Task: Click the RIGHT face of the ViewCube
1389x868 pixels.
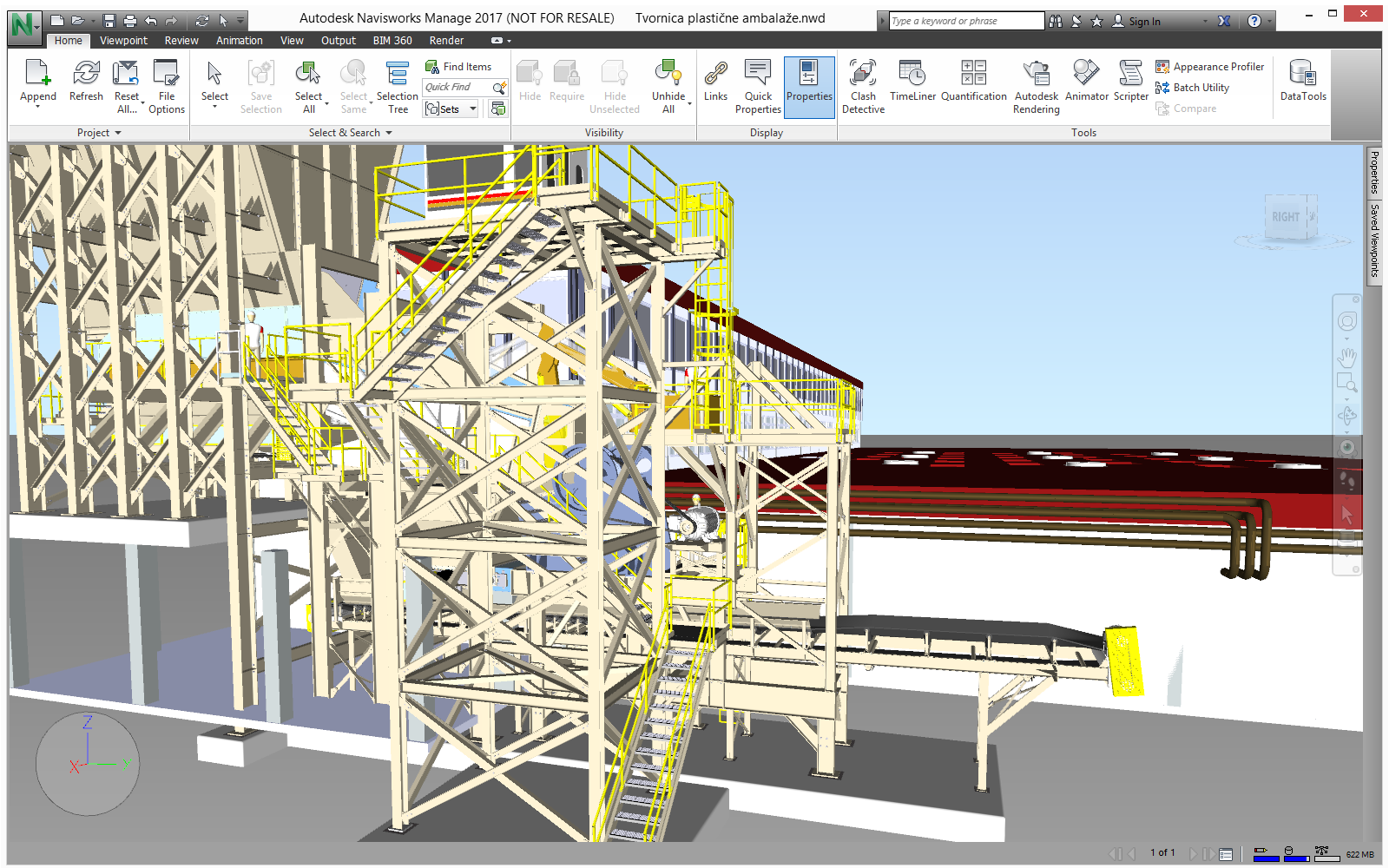Action: pyautogui.click(x=1286, y=217)
